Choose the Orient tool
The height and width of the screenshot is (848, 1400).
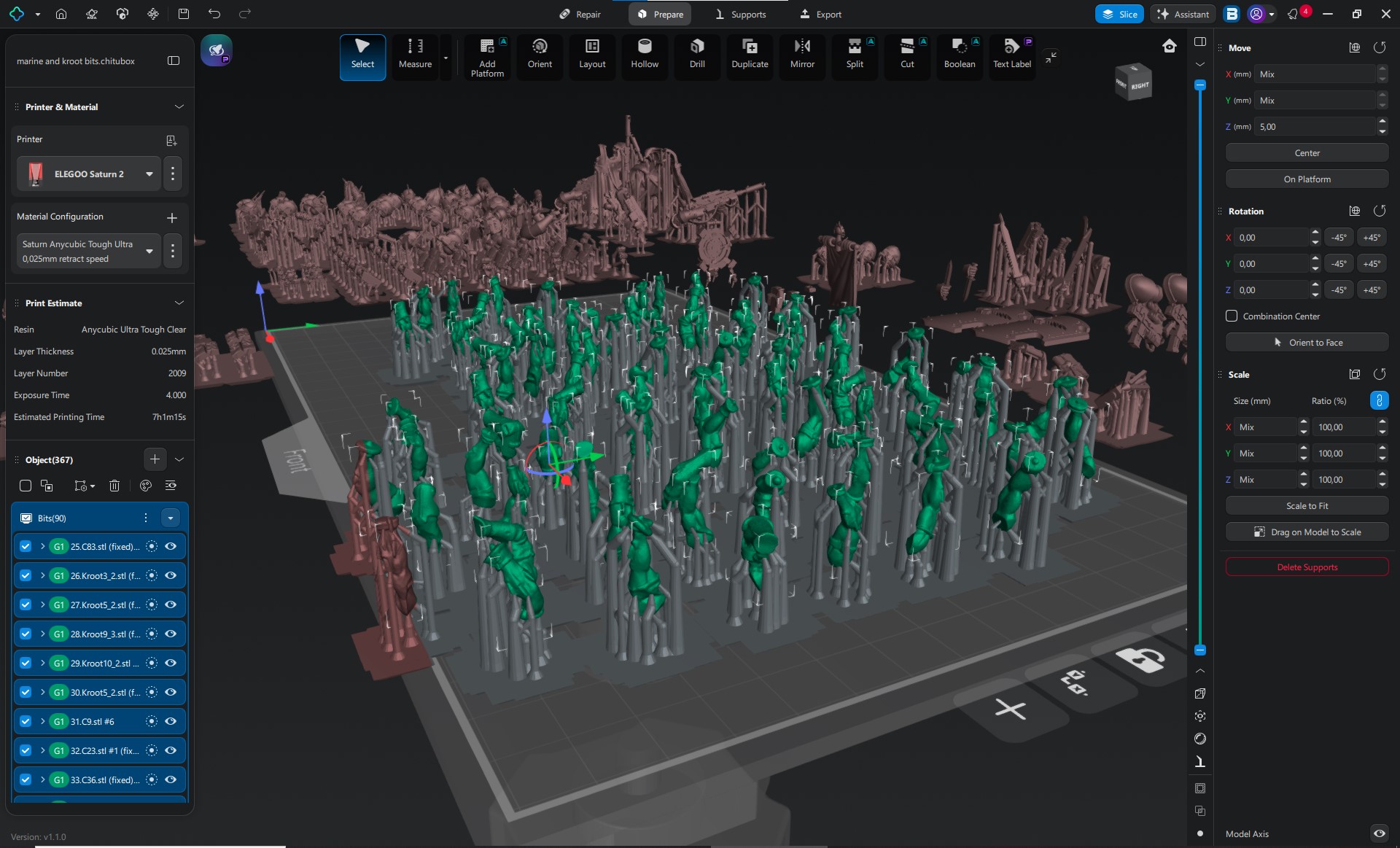pos(539,55)
